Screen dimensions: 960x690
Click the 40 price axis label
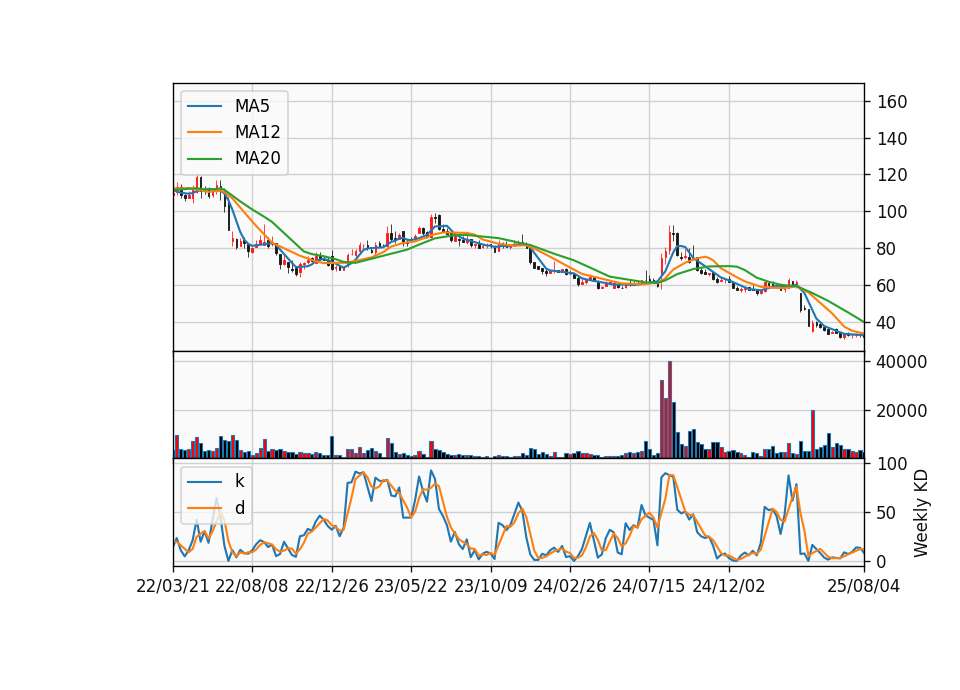click(887, 323)
